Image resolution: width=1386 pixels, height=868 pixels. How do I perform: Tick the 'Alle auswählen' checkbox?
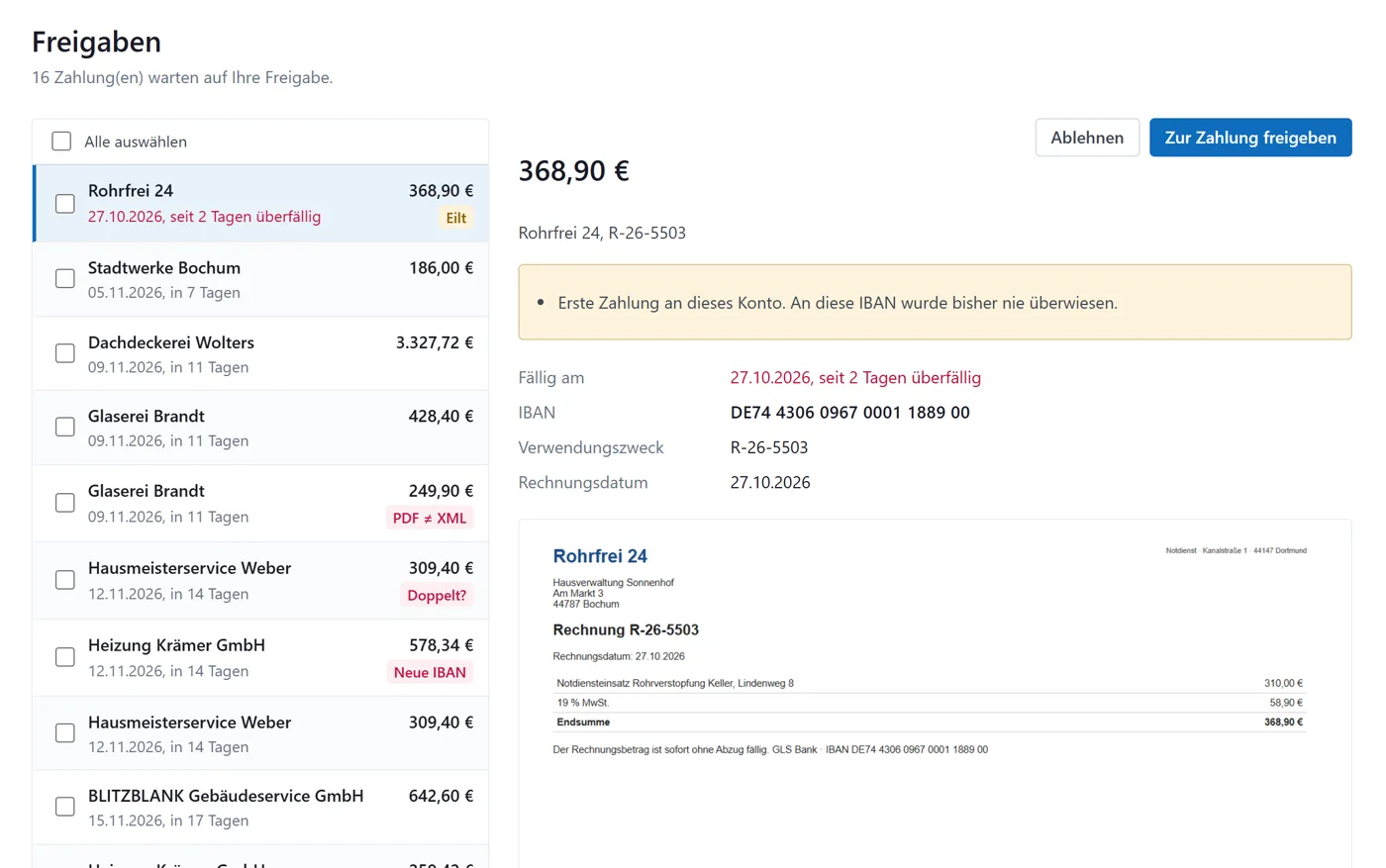coord(61,142)
